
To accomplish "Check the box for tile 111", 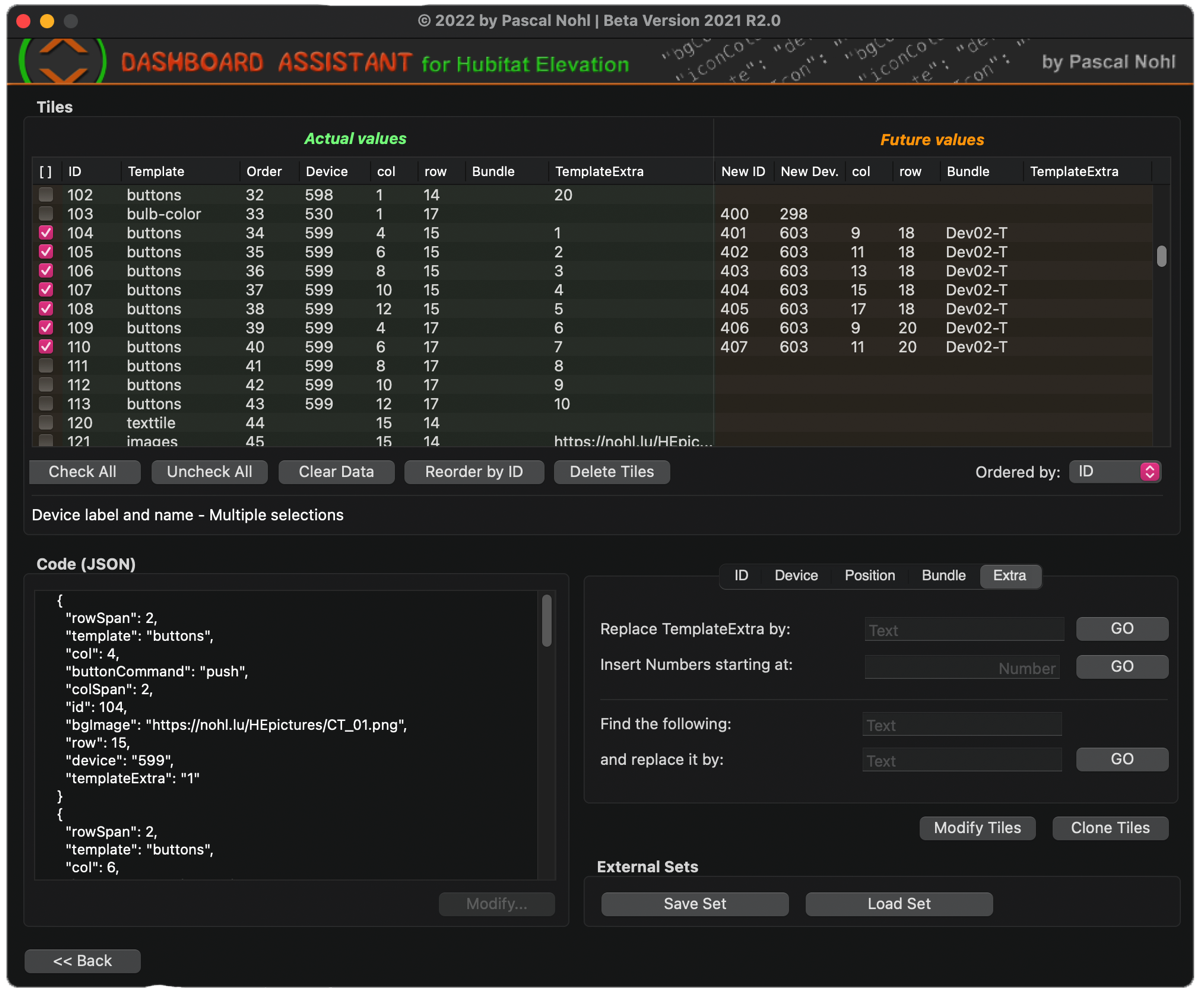I will tap(46, 366).
